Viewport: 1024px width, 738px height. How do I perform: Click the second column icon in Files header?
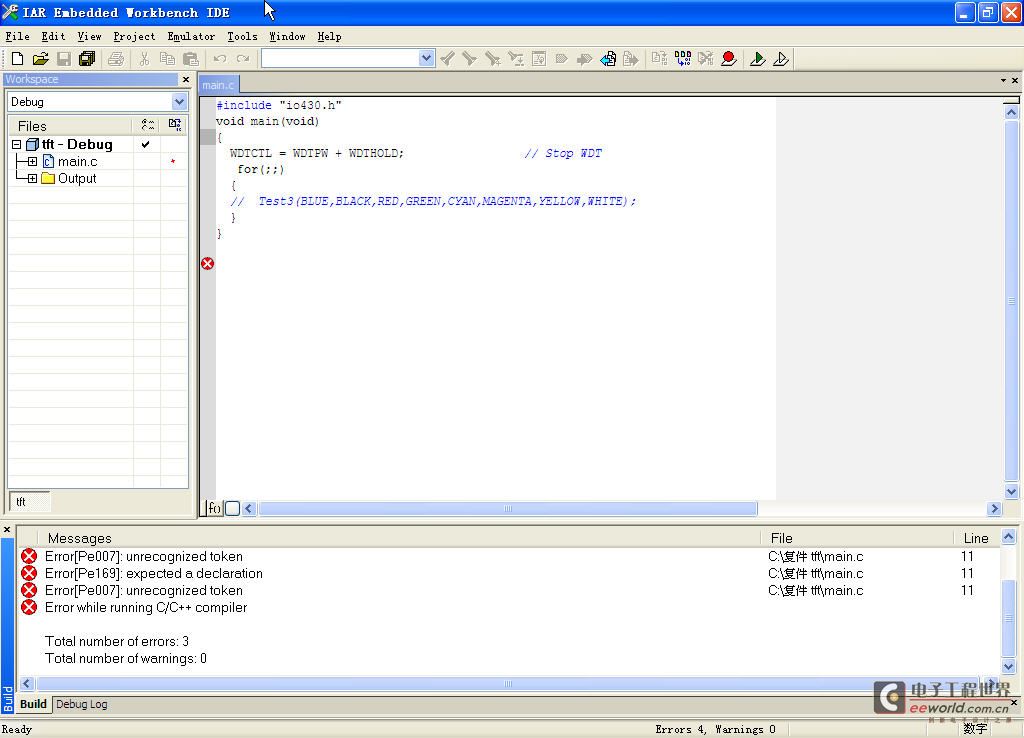tap(174, 125)
